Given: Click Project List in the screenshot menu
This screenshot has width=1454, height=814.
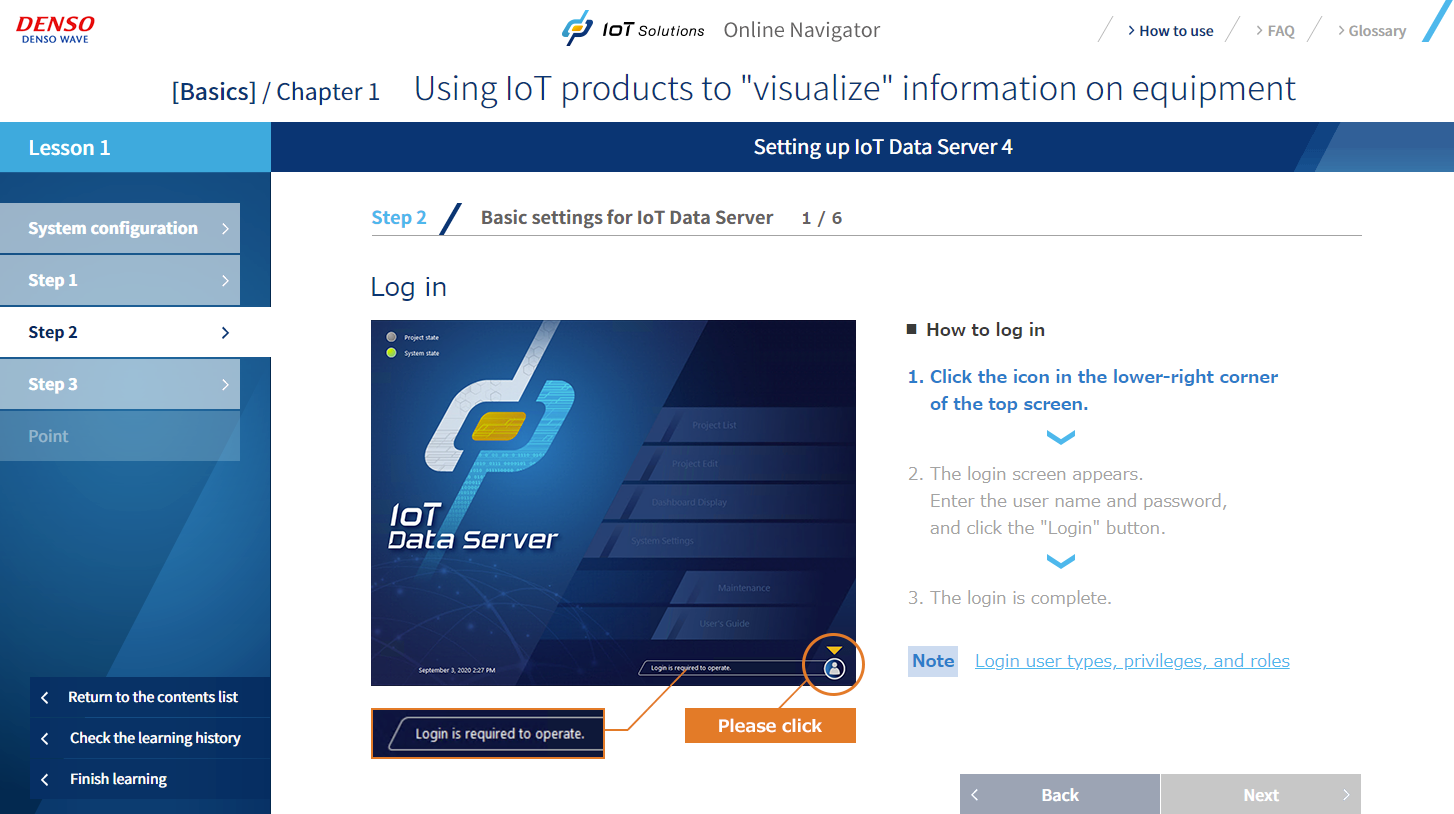Looking at the screenshot, I should 714,425.
